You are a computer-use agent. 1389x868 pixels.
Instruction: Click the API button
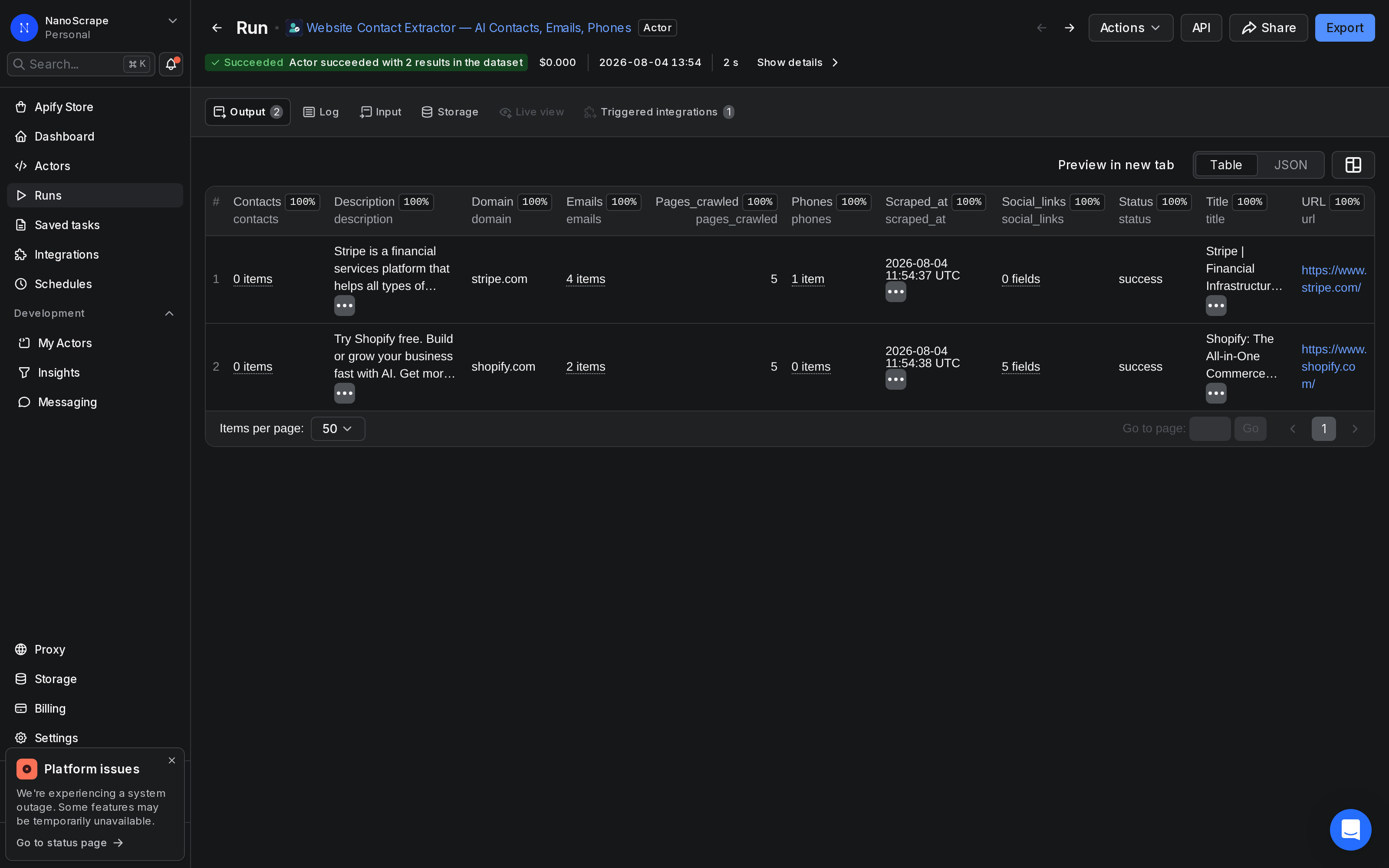click(1201, 27)
